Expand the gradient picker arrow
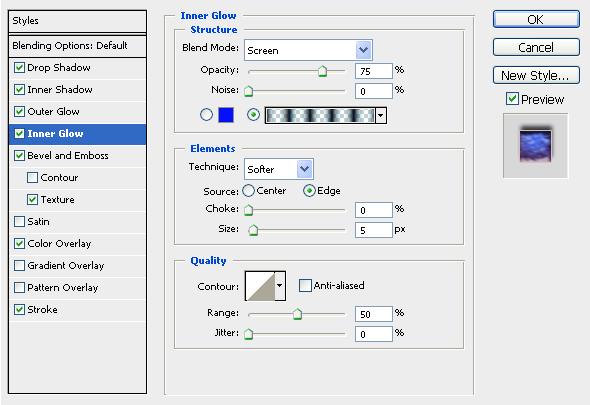 (380, 115)
